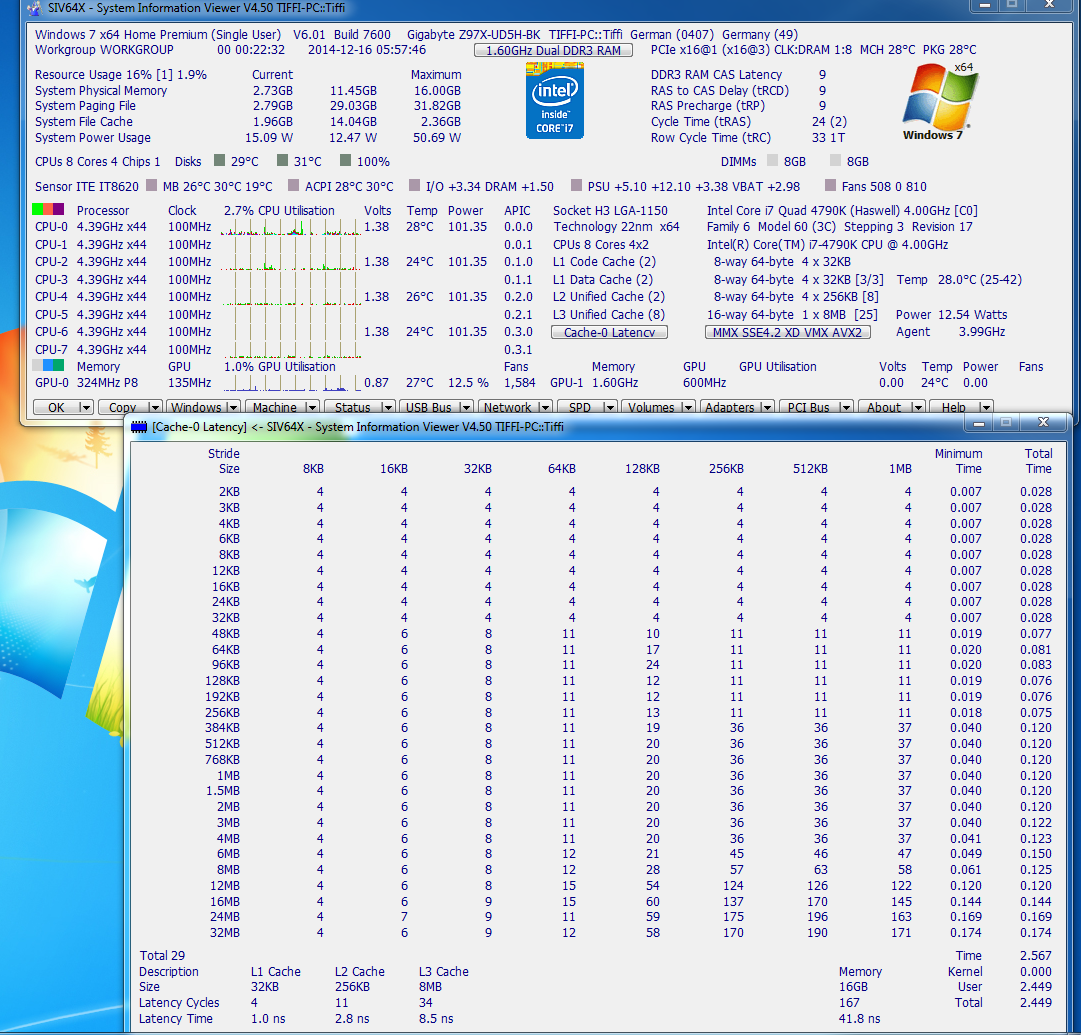Click the '48KB' row label
The width and height of the screenshot is (1081, 1035).
click(x=225, y=633)
